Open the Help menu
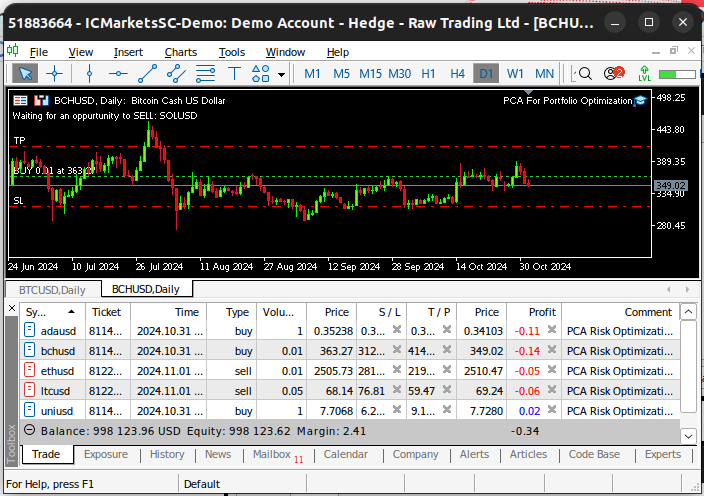Image resolution: width=704 pixels, height=496 pixels. [338, 53]
